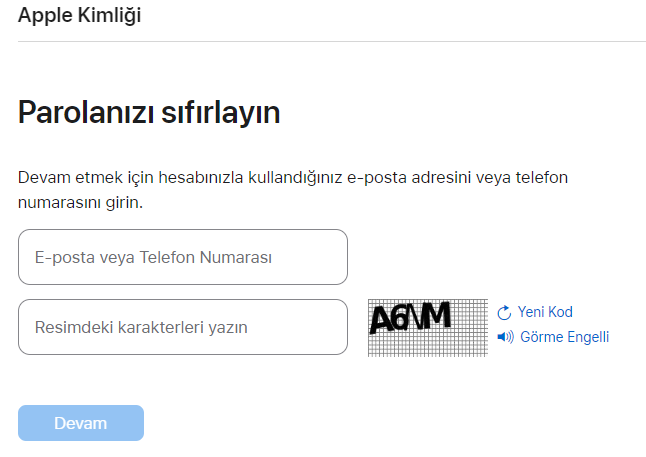
Task: Select the captcha entry placeholder text
Action: coord(141,327)
